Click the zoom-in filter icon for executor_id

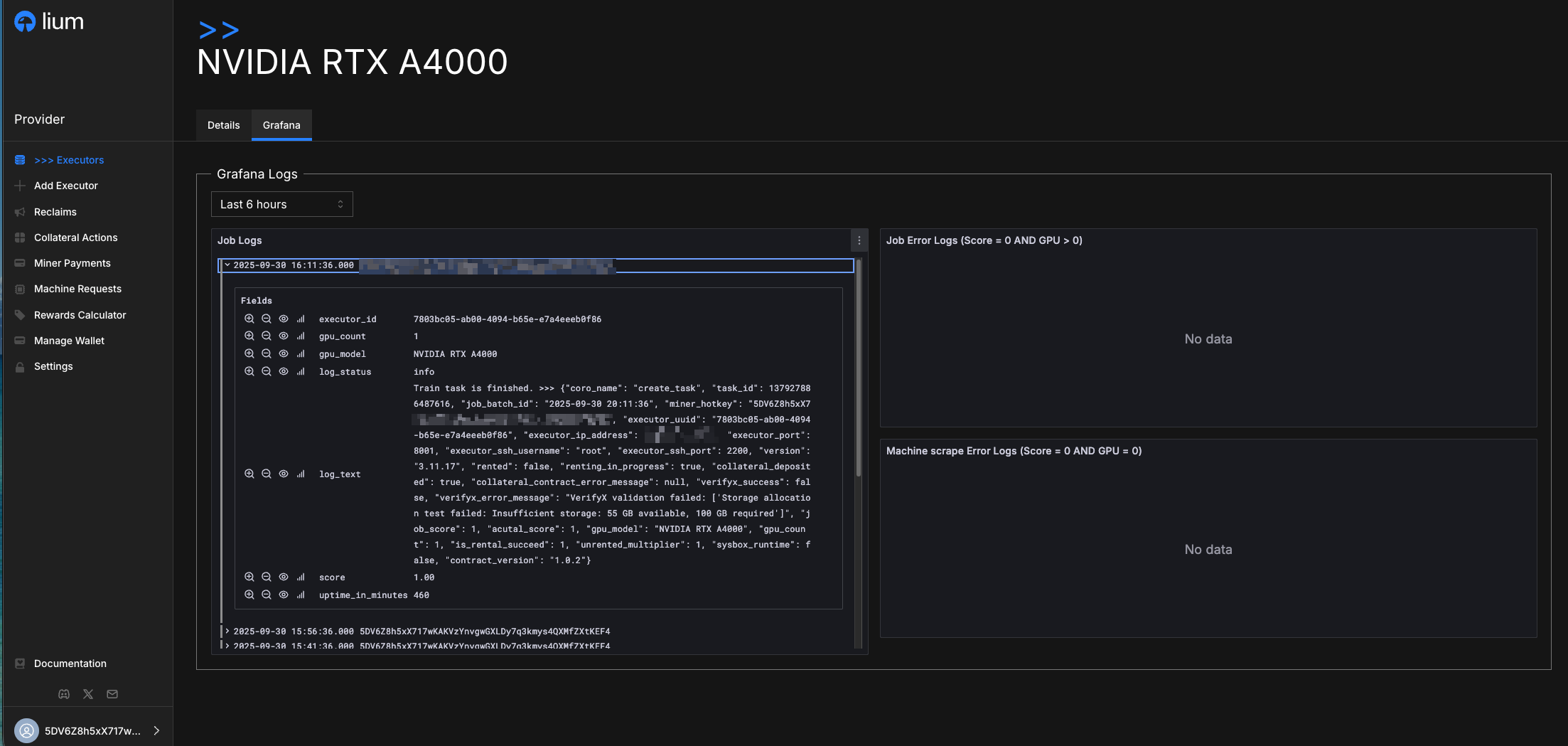click(x=249, y=319)
